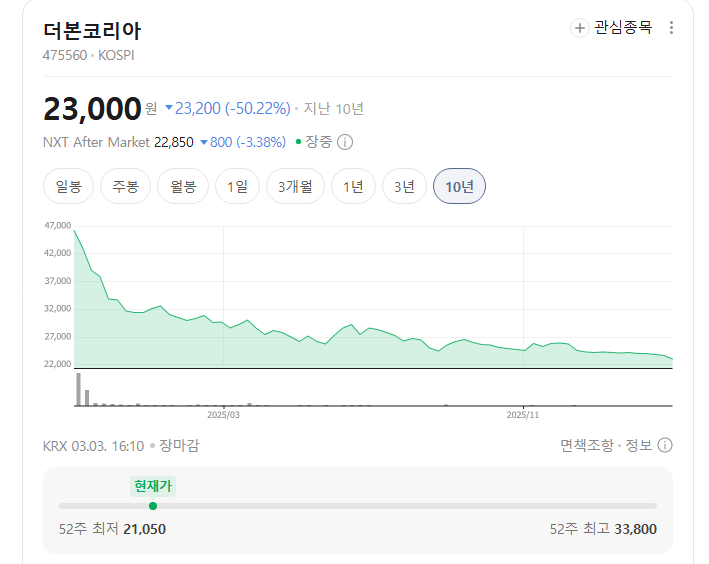Click the green 장중 status dot
Image resolution: width=709 pixels, height=564 pixels.
coord(298,142)
